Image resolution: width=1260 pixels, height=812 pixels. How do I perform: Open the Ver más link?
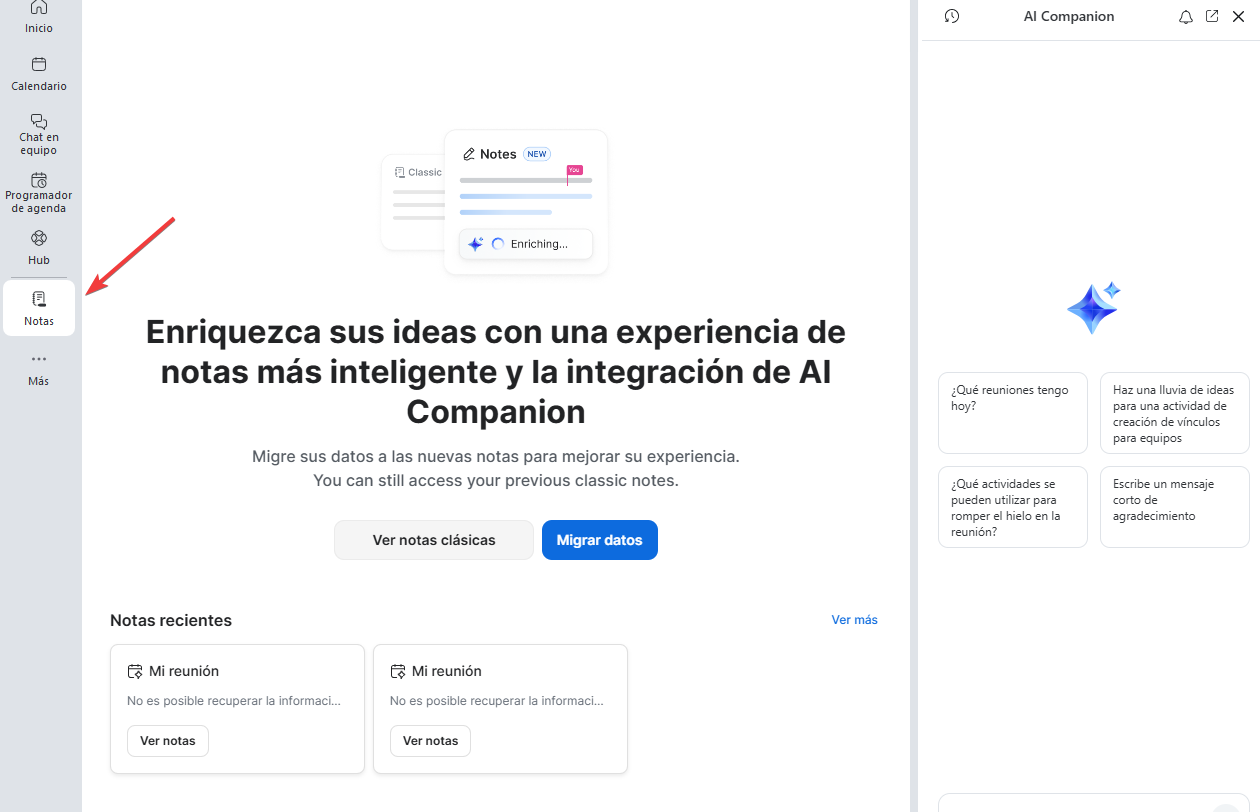(x=855, y=620)
